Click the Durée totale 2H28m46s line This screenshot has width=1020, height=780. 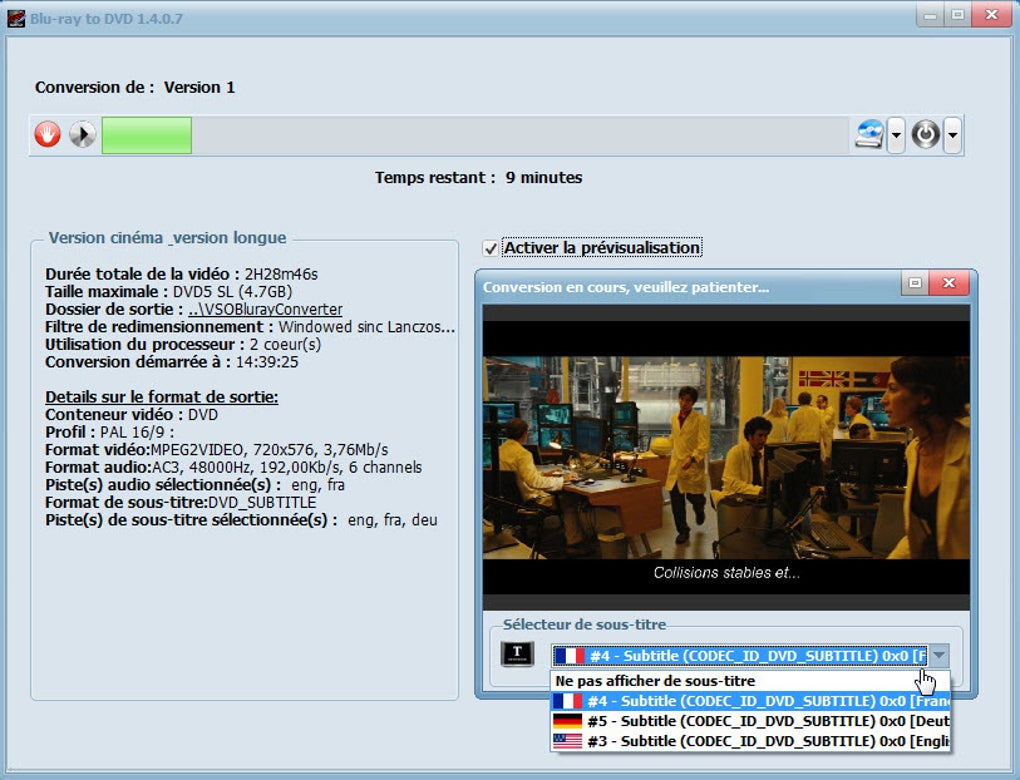coord(181,275)
